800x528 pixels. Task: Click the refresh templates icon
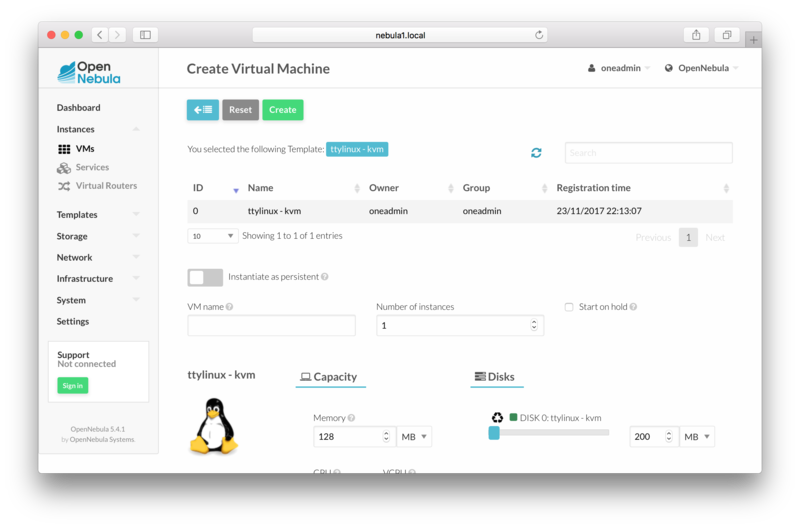coord(536,153)
